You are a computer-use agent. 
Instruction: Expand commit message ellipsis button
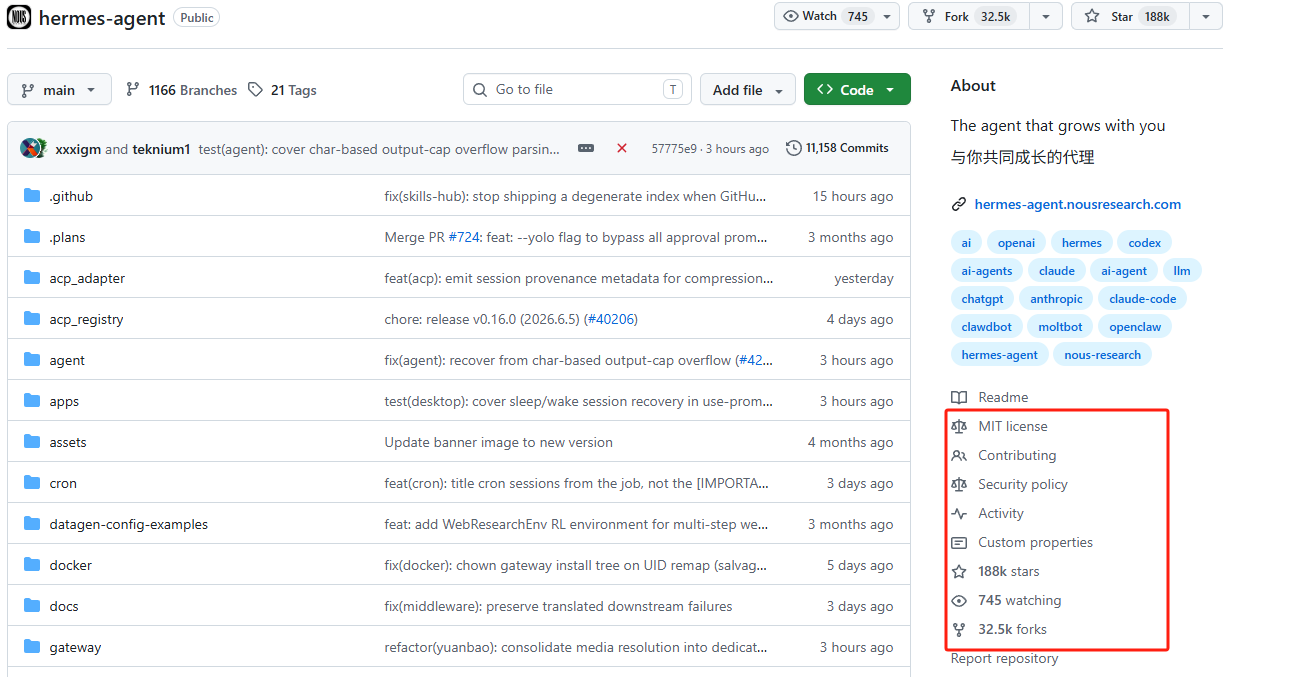(586, 148)
